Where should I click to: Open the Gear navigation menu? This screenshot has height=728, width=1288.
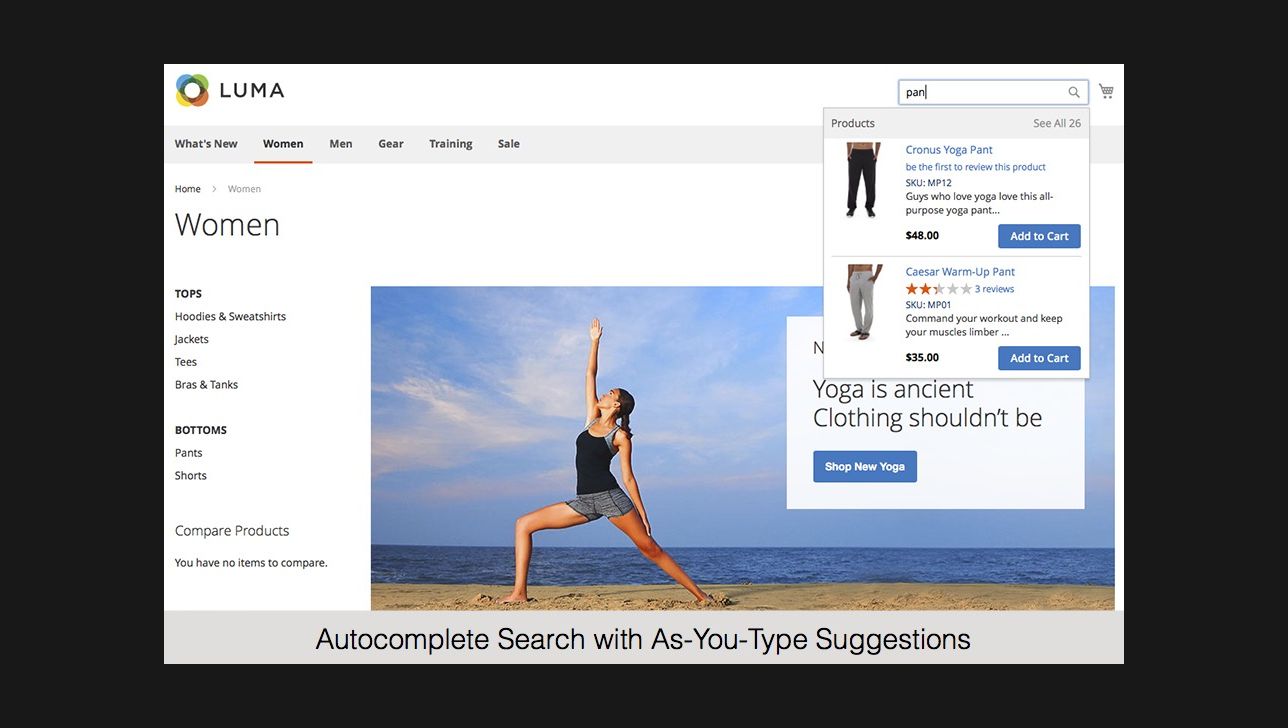pyautogui.click(x=391, y=143)
